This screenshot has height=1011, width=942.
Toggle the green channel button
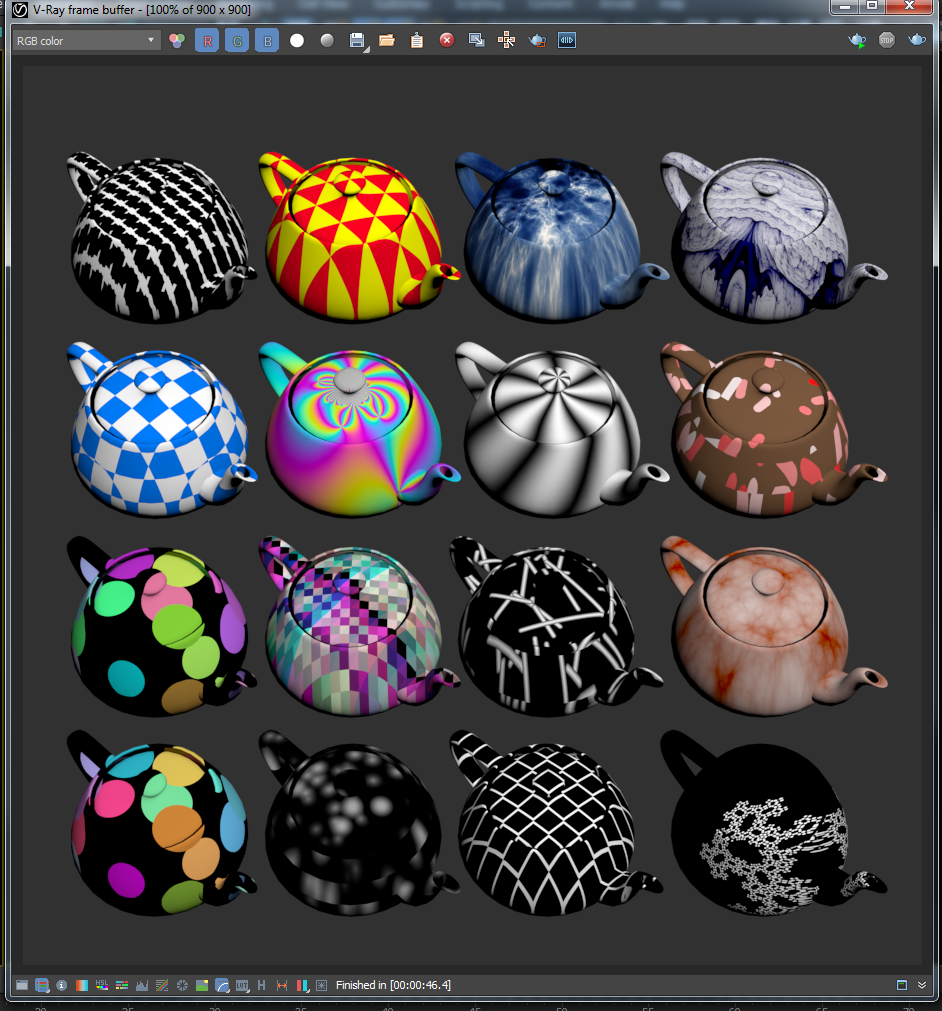(x=237, y=41)
